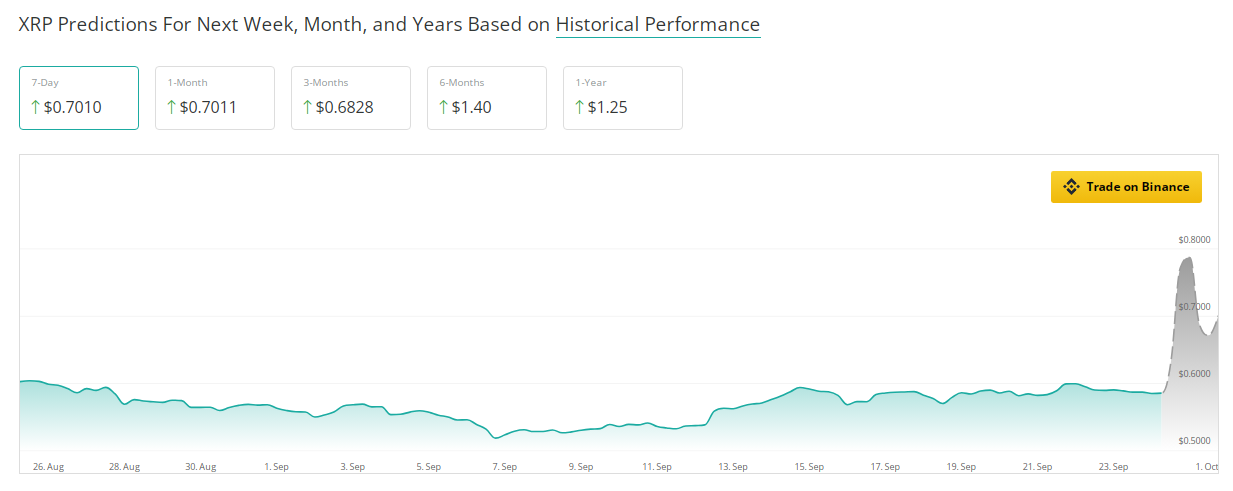Click the 7. Sep date marker
This screenshot has height=491, width=1233.
503,466
